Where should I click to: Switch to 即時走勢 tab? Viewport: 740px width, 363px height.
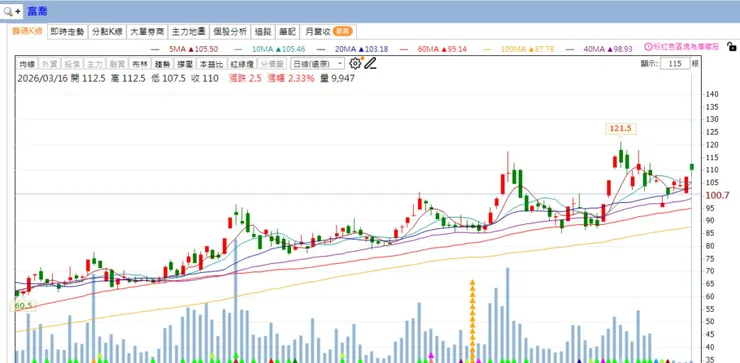pyautogui.click(x=67, y=32)
